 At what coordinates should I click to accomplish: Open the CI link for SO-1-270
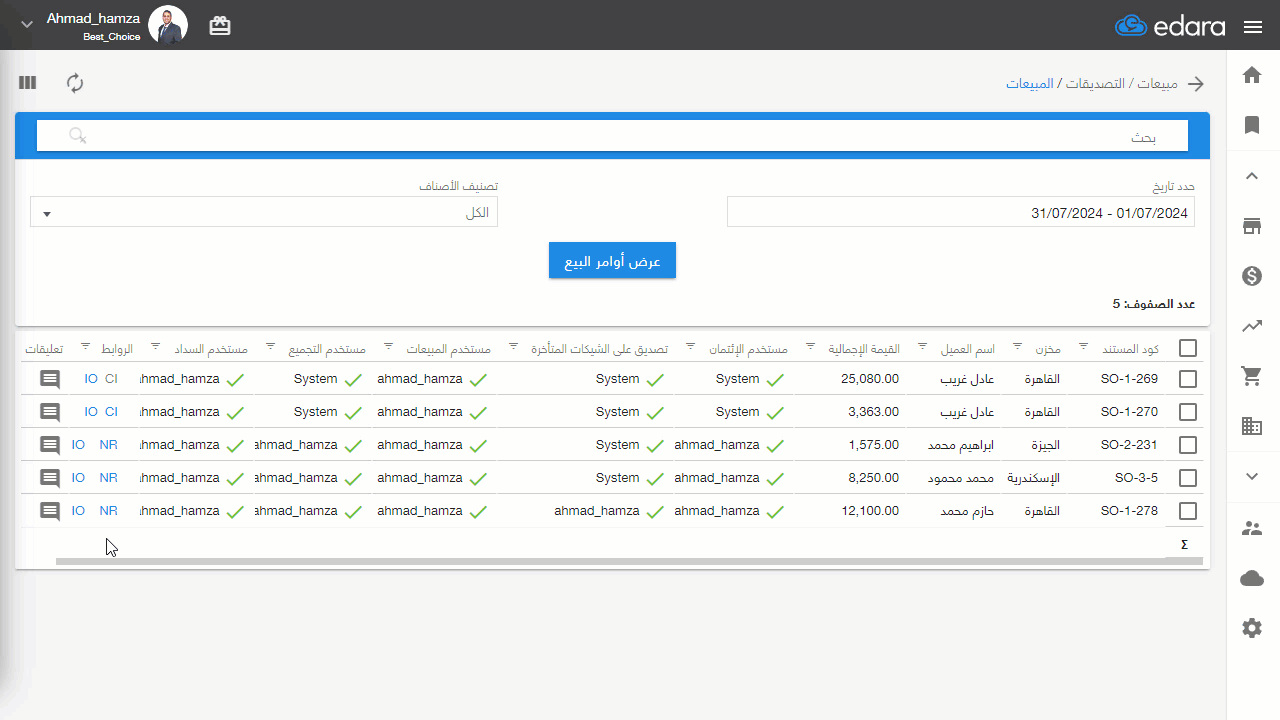click(111, 412)
